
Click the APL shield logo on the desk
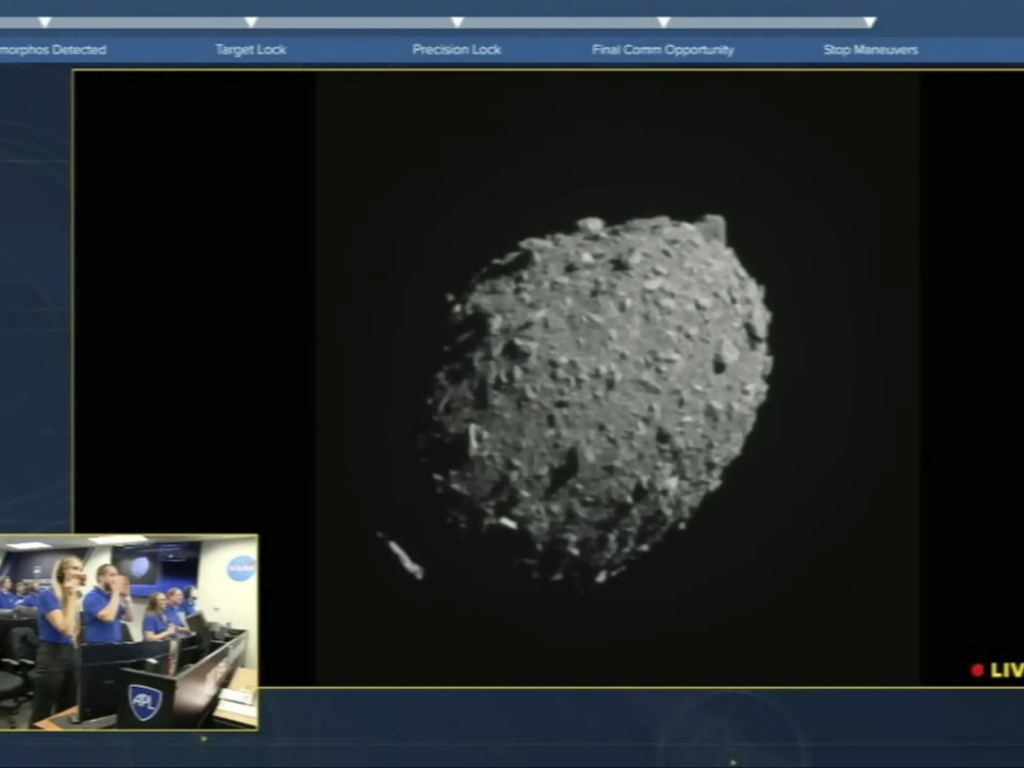[x=145, y=701]
